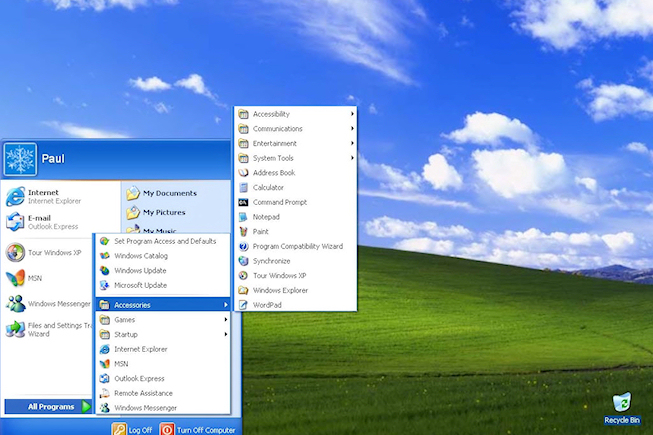This screenshot has height=435, width=653.
Task: Open Calculator from Accessories menu
Action: [295, 187]
